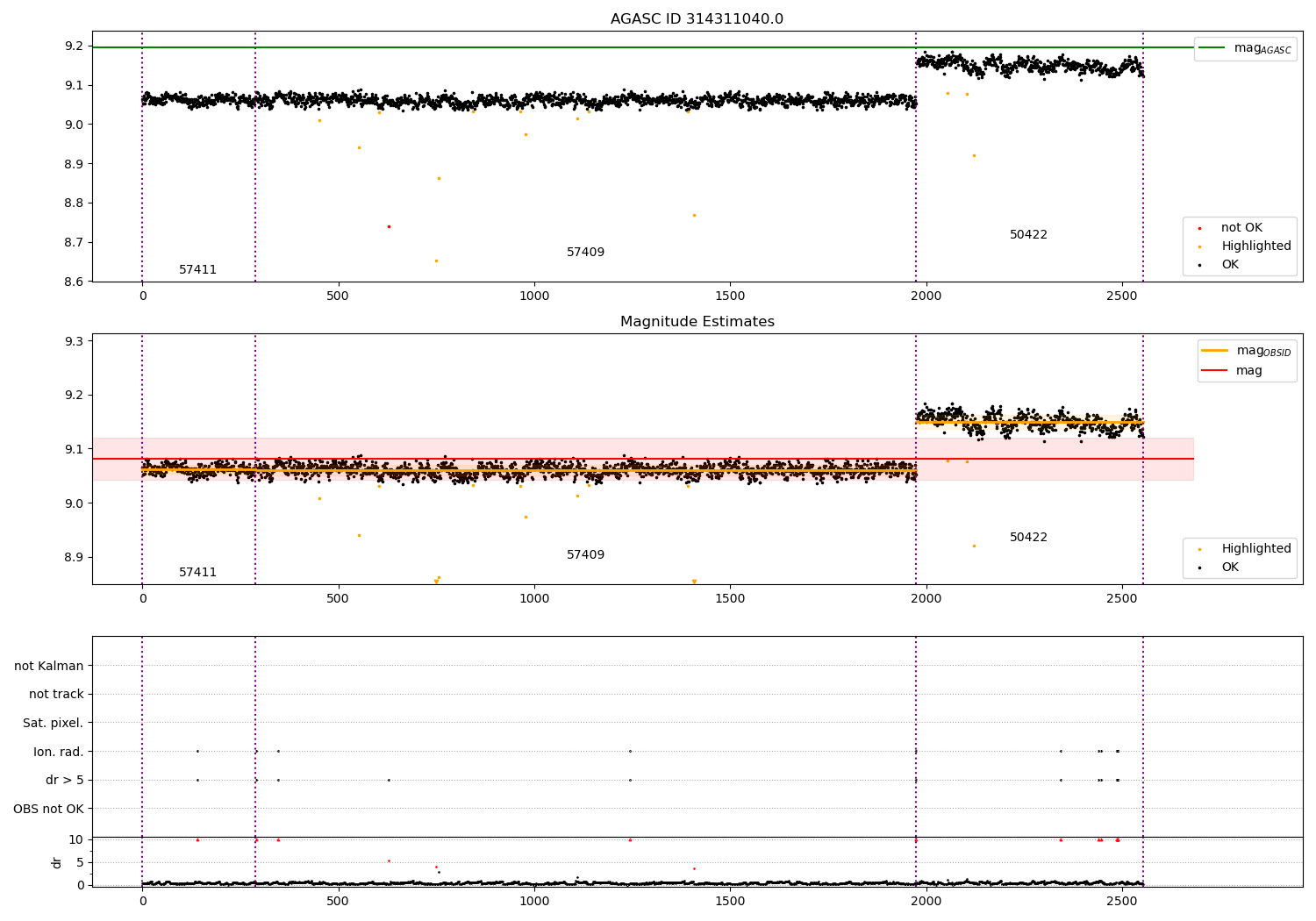Click the 1000 x-axis tick under the Magnitude Estimates panel
Screen dimensions: 1316x921
click(534, 599)
